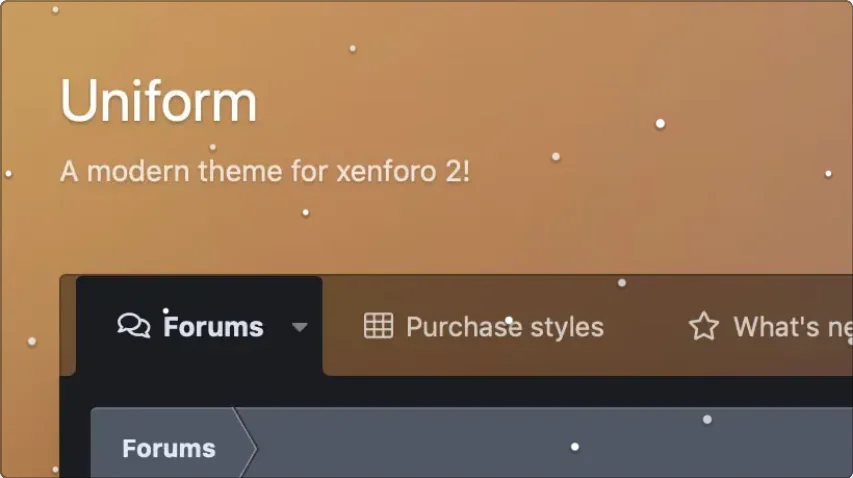
Task: Click the empty breadcrumb bar area
Action: point(555,443)
